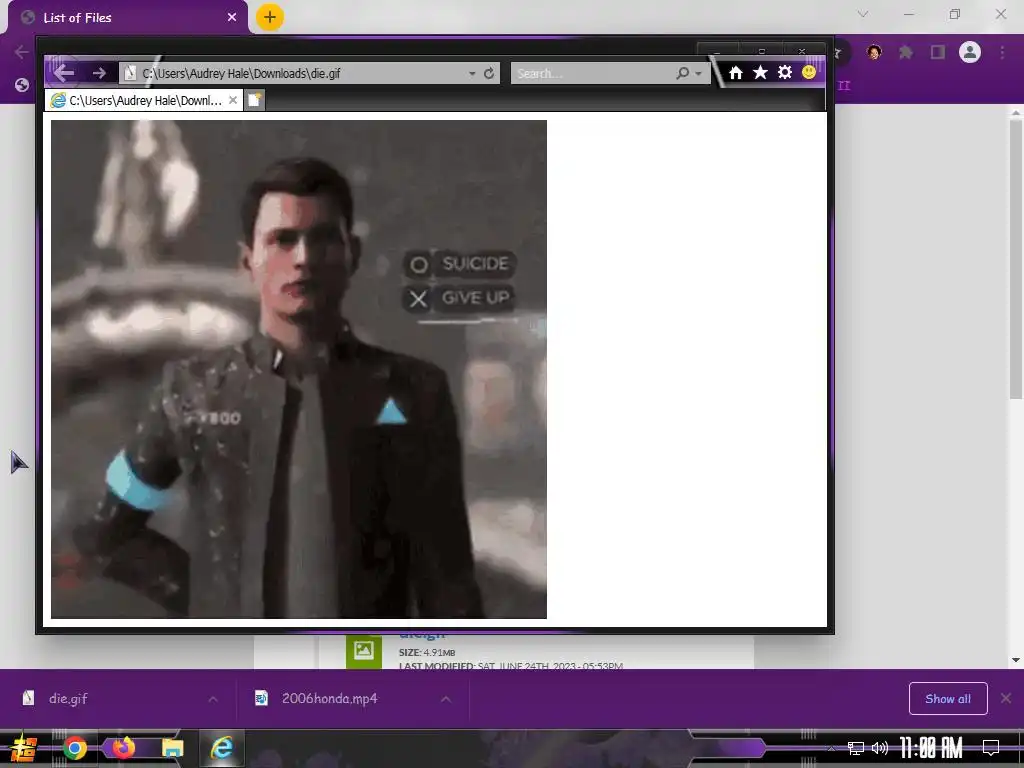Screen dimensions: 1024x768
Task: Open the volume tray icon
Action: [x=880, y=748]
